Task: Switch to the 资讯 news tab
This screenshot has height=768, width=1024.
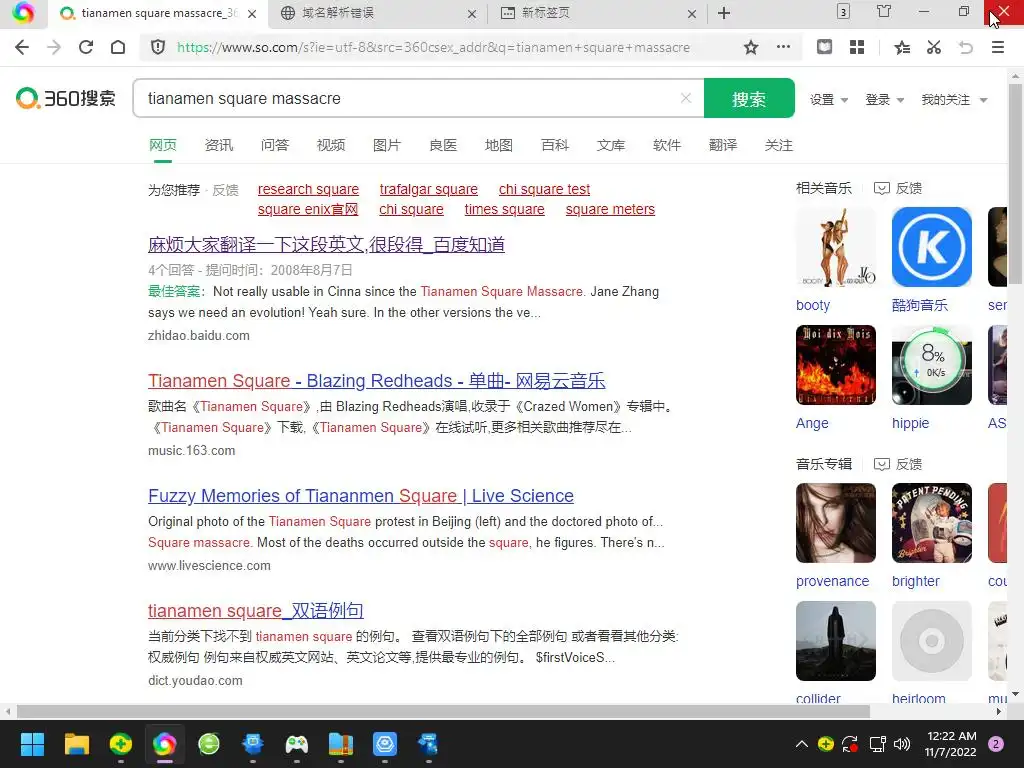Action: [x=219, y=145]
